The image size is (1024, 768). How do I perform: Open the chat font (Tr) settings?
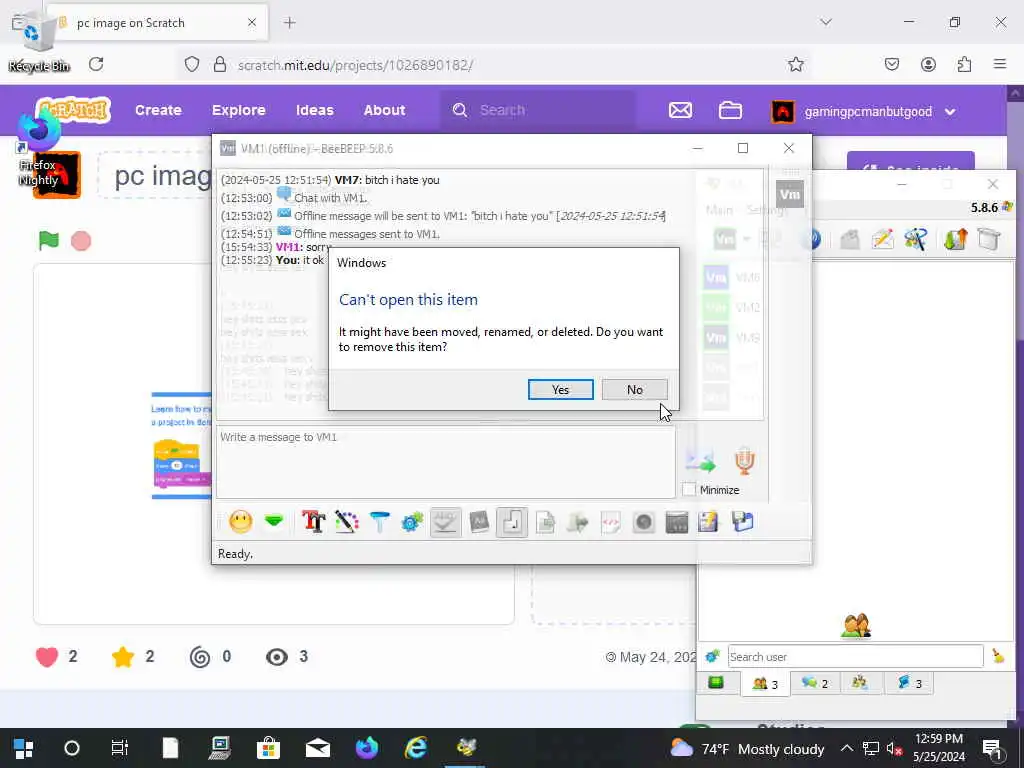pyautogui.click(x=313, y=522)
